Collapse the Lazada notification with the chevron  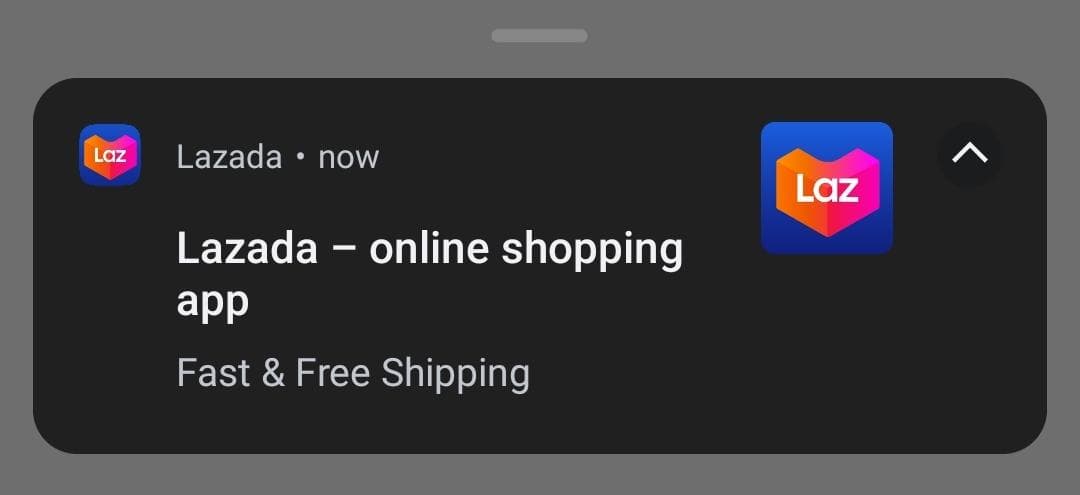click(969, 155)
